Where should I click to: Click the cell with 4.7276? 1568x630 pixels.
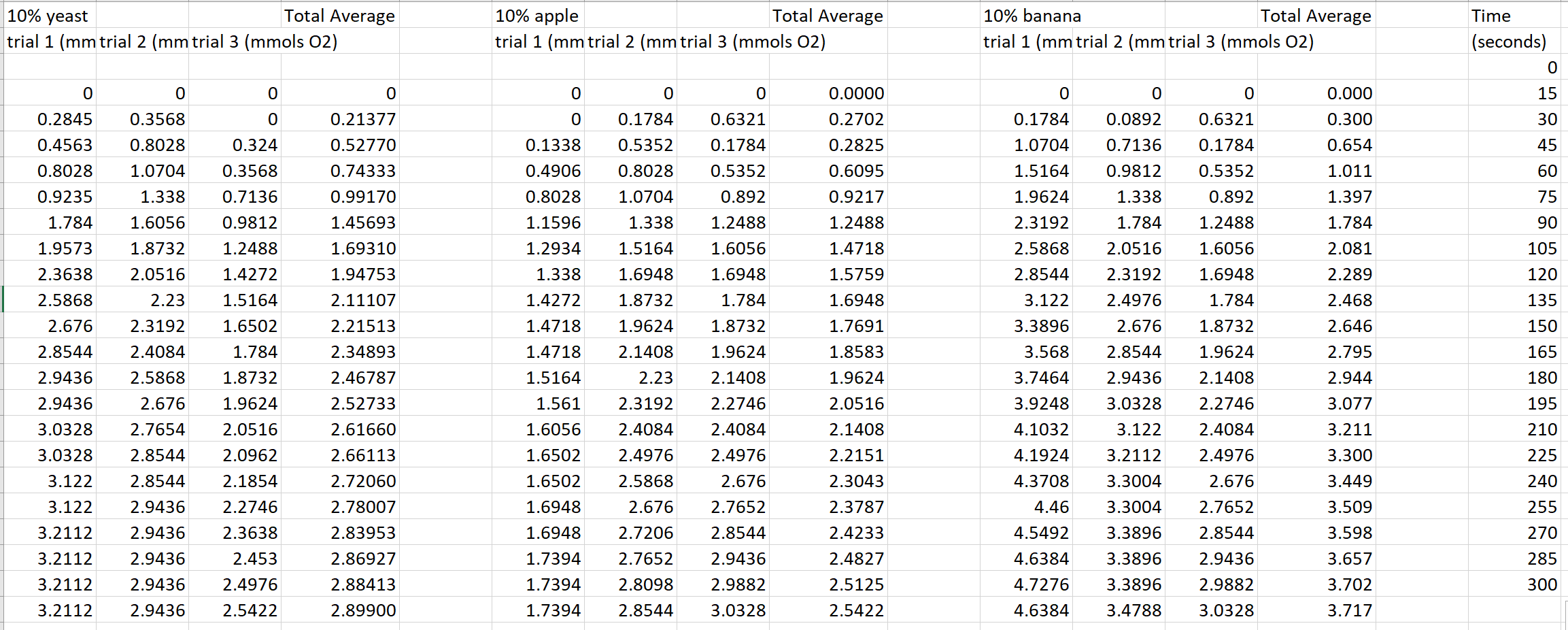1026,584
